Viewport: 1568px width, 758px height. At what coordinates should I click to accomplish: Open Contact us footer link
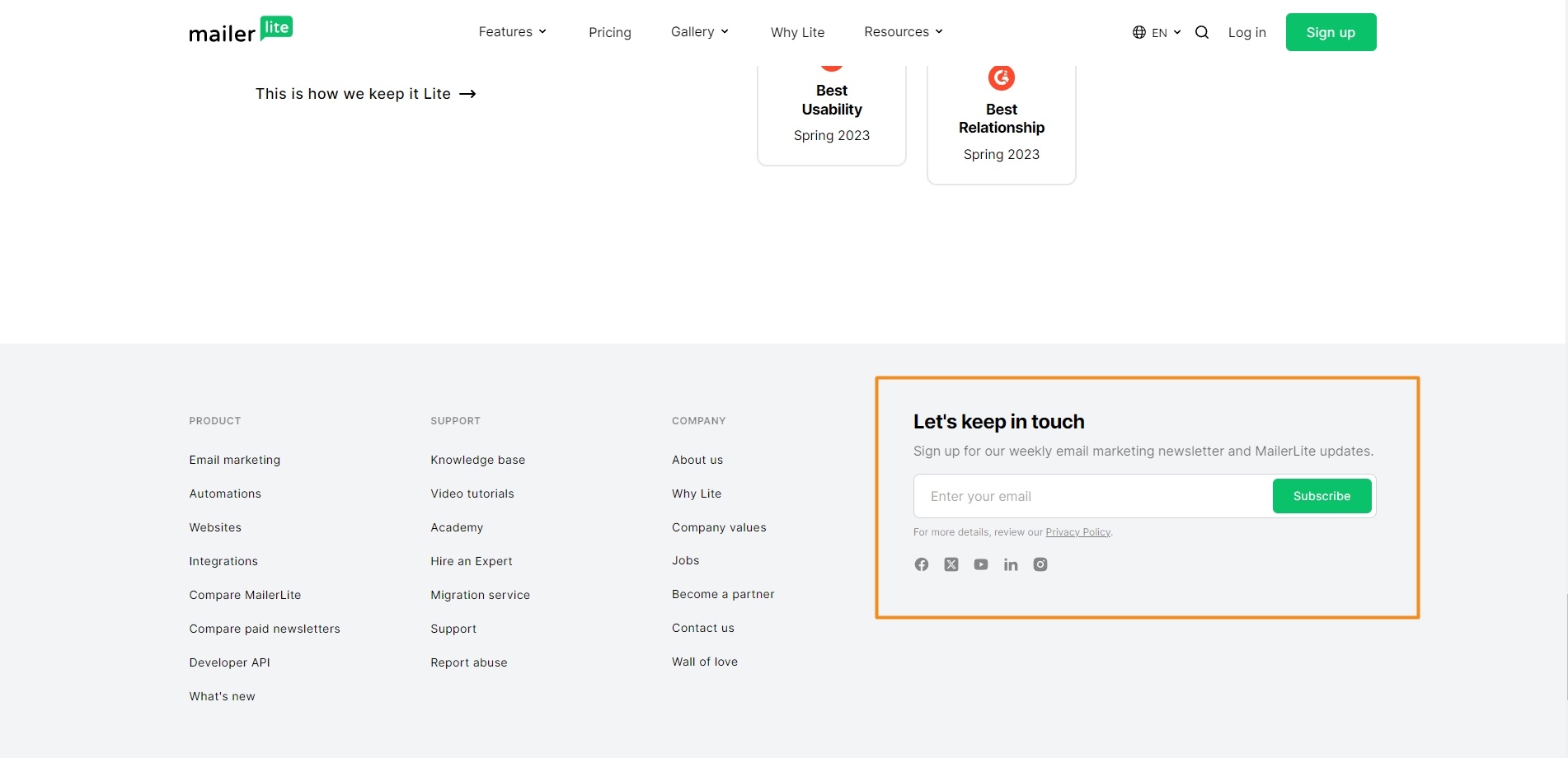tap(703, 628)
